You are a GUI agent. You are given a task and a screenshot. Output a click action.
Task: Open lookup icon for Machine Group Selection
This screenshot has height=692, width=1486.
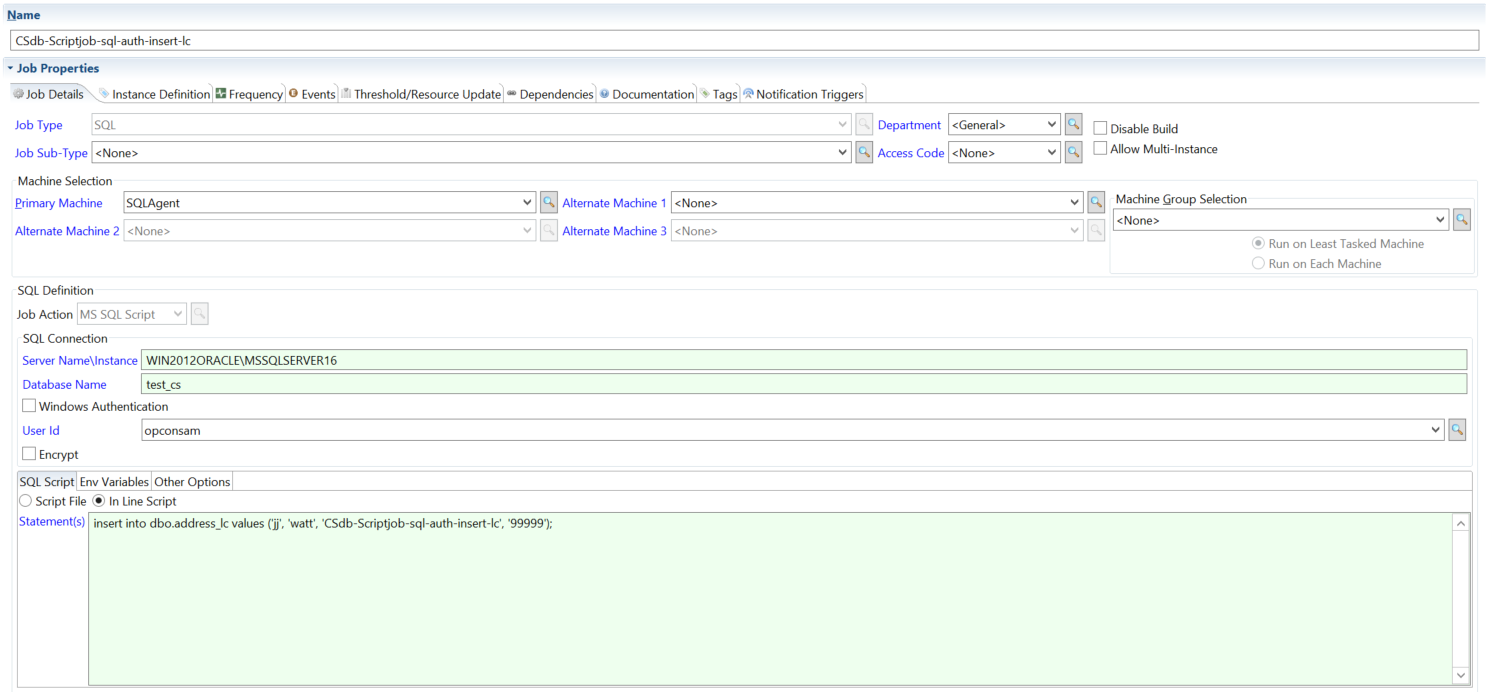[x=1462, y=220]
